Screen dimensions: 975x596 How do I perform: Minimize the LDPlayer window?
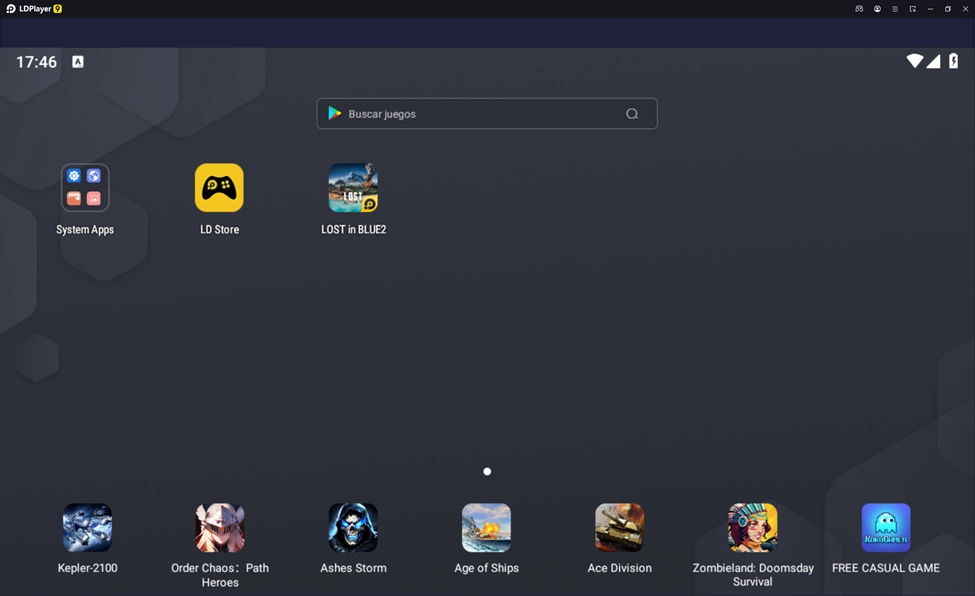click(930, 9)
